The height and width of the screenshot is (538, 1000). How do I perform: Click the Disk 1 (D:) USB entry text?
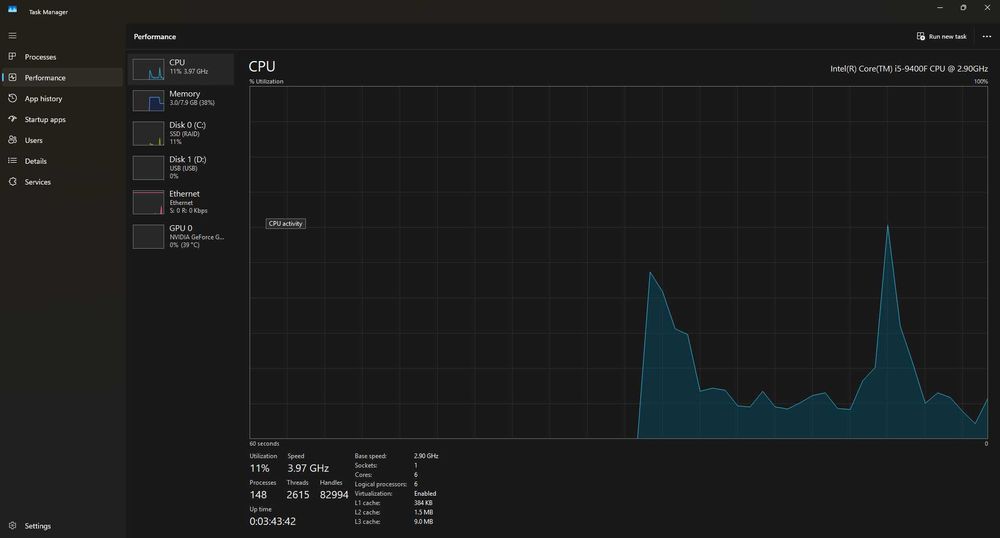pyautogui.click(x=183, y=168)
